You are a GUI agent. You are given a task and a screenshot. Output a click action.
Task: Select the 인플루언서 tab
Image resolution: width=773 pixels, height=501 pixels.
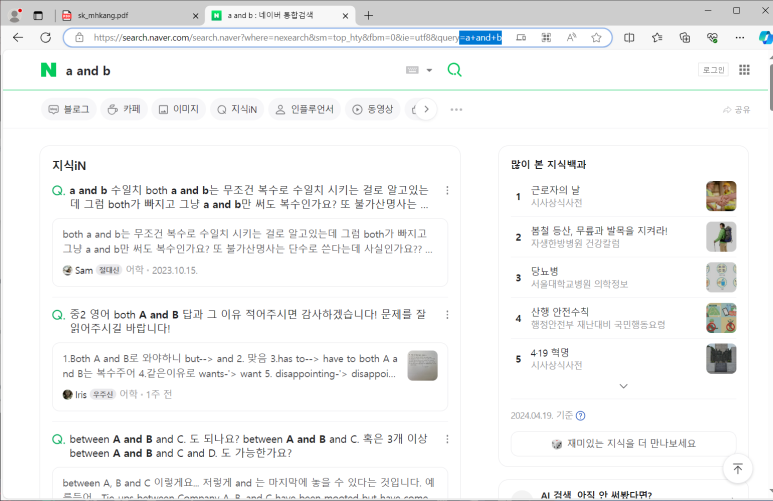click(x=305, y=109)
